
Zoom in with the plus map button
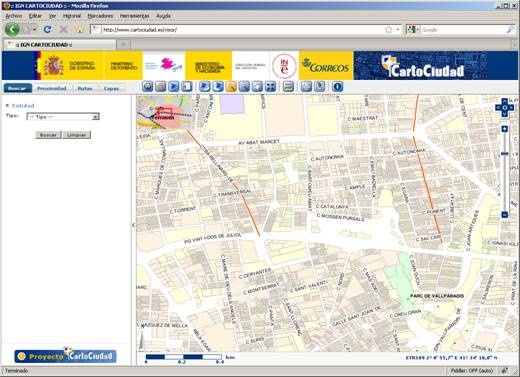(505, 129)
